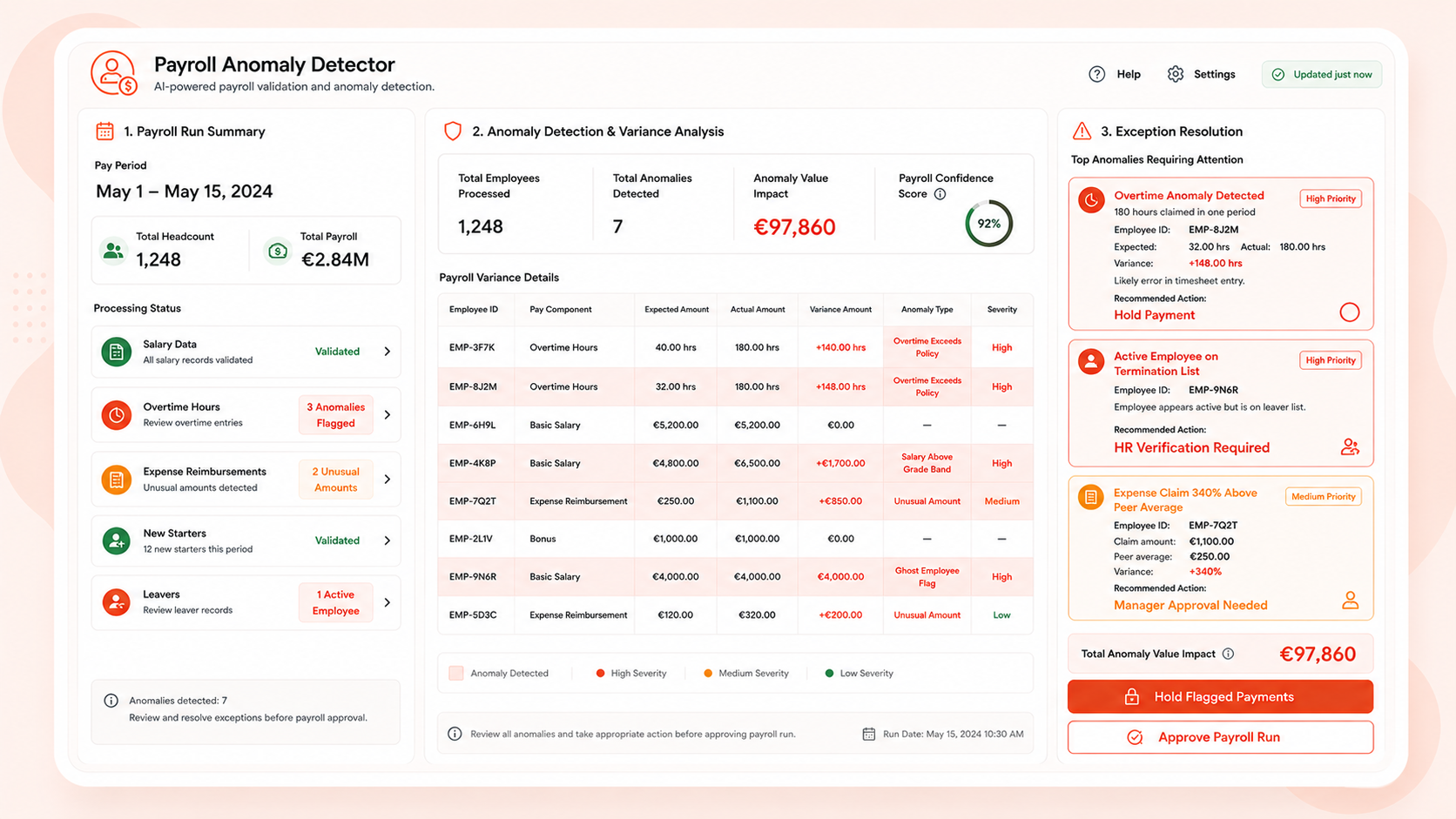
Task: Click the 92% confidence score ring
Action: pyautogui.click(x=988, y=224)
